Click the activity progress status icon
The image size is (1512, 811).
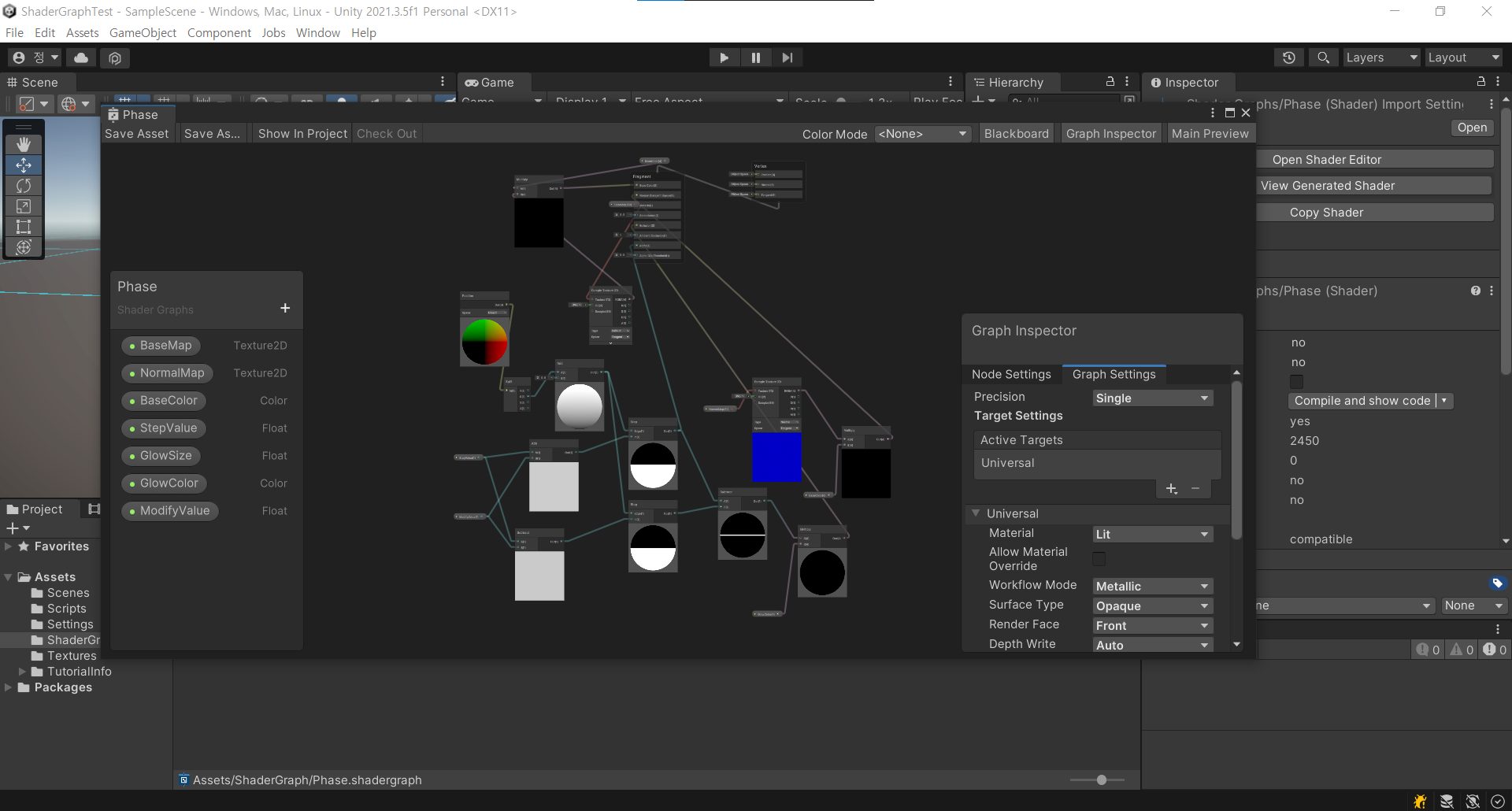tap(1497, 802)
